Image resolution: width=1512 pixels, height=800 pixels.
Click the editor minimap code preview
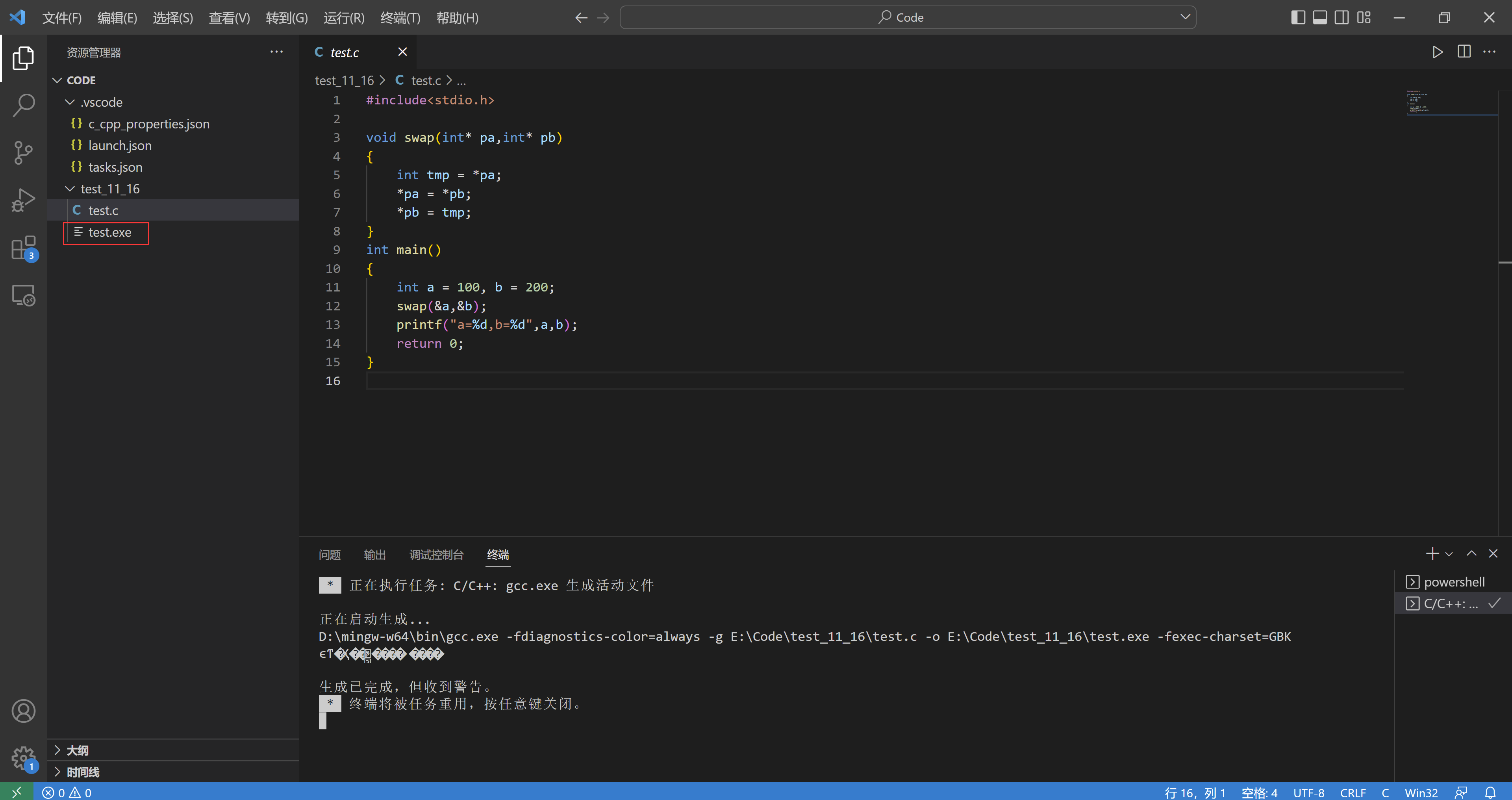coord(1417,102)
